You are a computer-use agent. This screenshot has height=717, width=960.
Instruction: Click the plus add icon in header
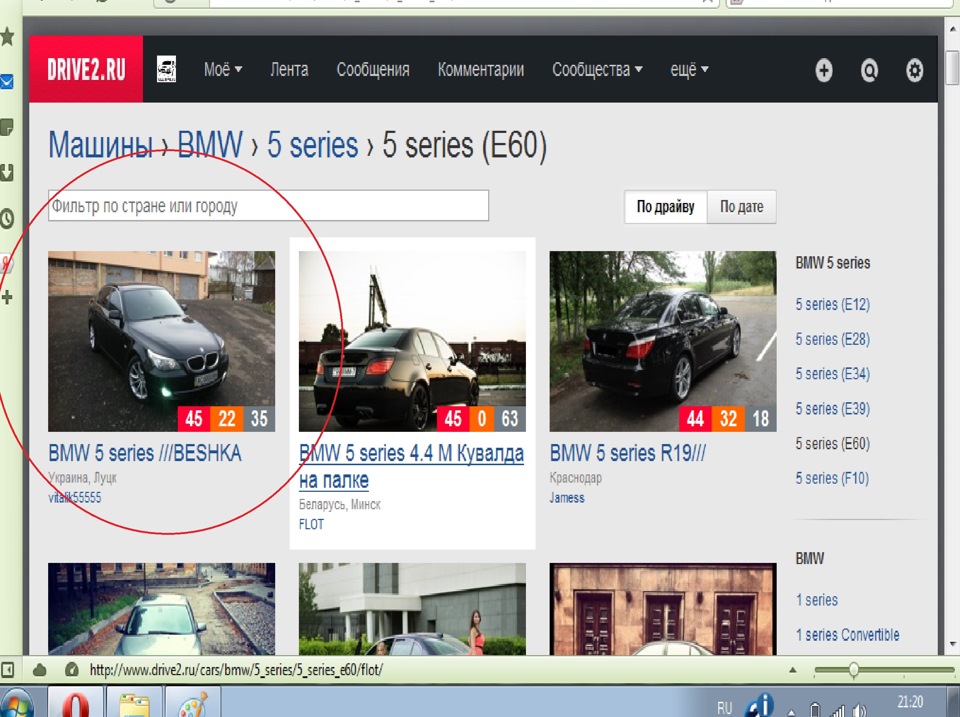(823, 70)
